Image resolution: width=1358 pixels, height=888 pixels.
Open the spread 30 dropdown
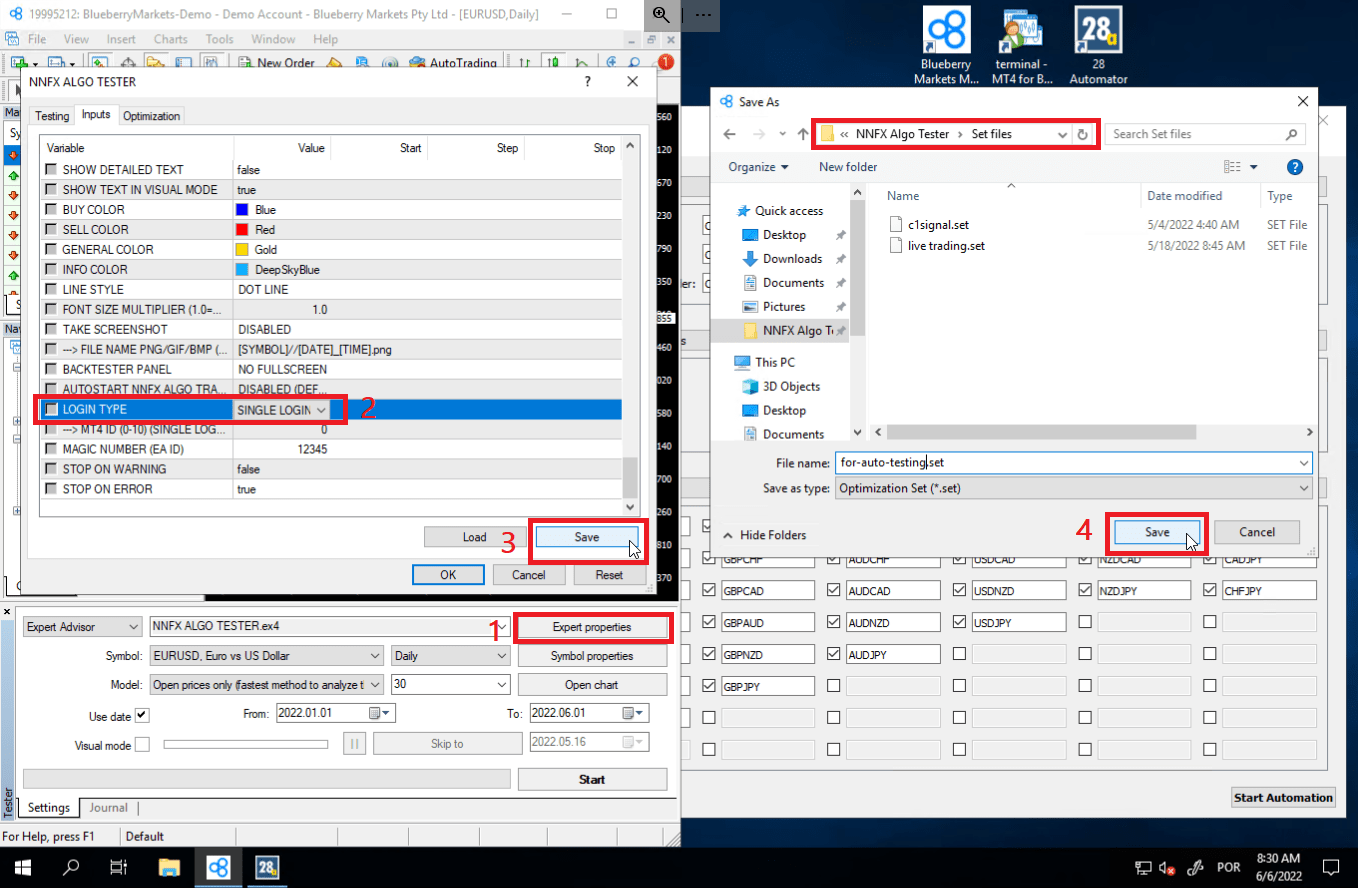click(x=451, y=685)
